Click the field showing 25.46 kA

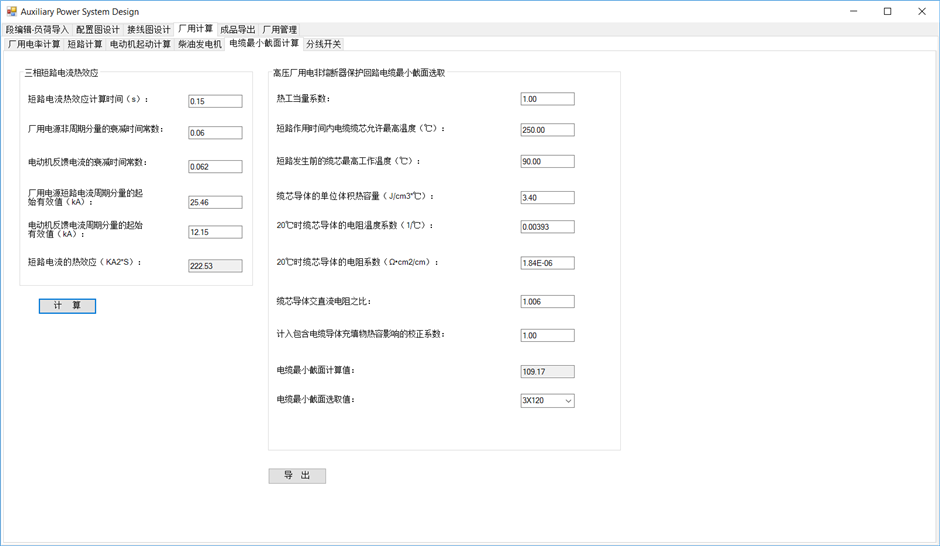point(215,202)
